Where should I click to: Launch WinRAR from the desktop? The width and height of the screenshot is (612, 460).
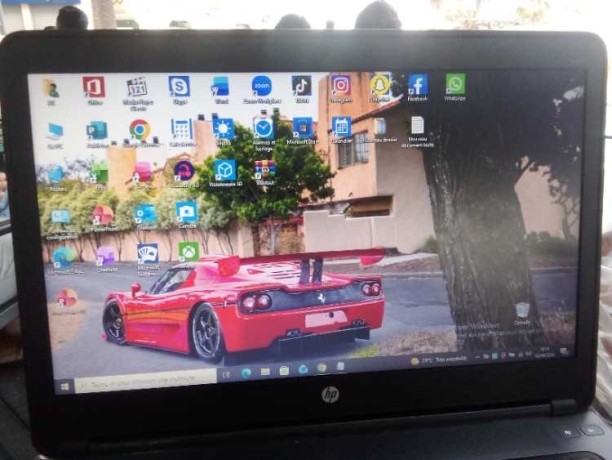click(265, 172)
